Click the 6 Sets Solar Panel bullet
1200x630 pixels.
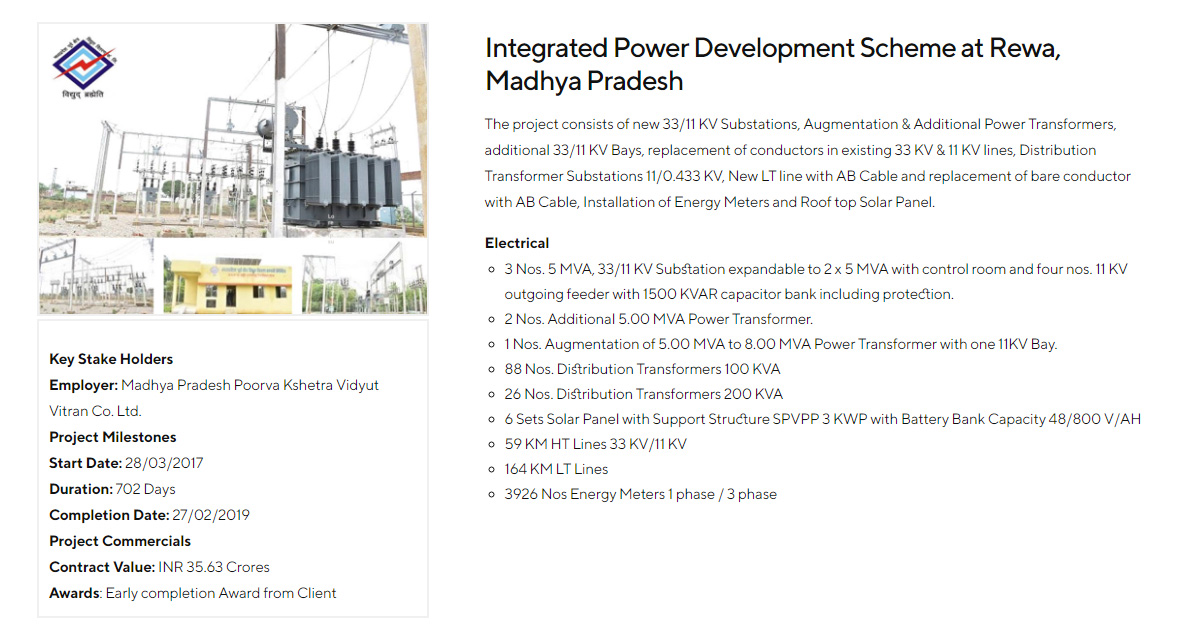tap(822, 419)
